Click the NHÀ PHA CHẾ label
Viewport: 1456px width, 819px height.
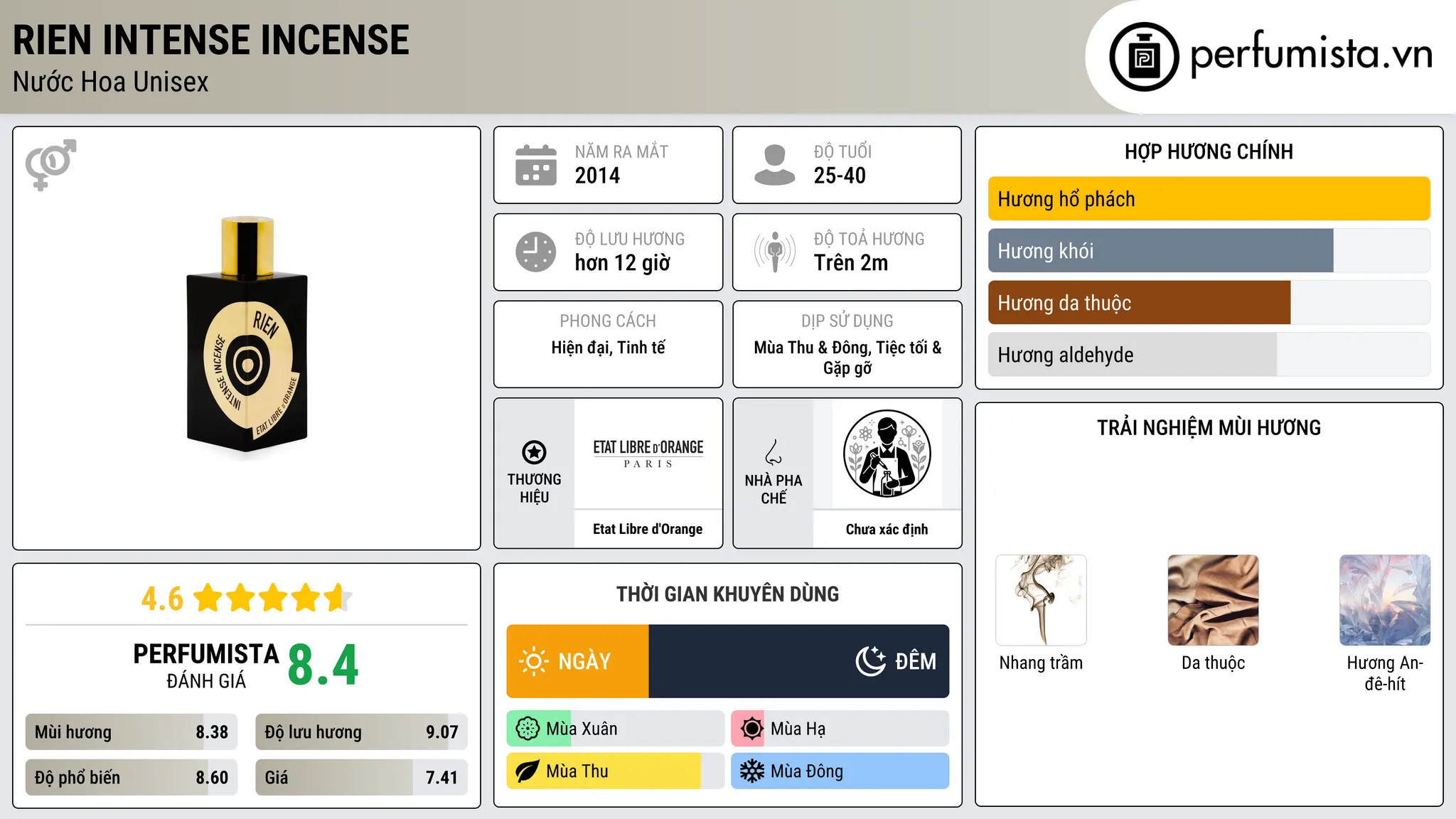click(773, 489)
